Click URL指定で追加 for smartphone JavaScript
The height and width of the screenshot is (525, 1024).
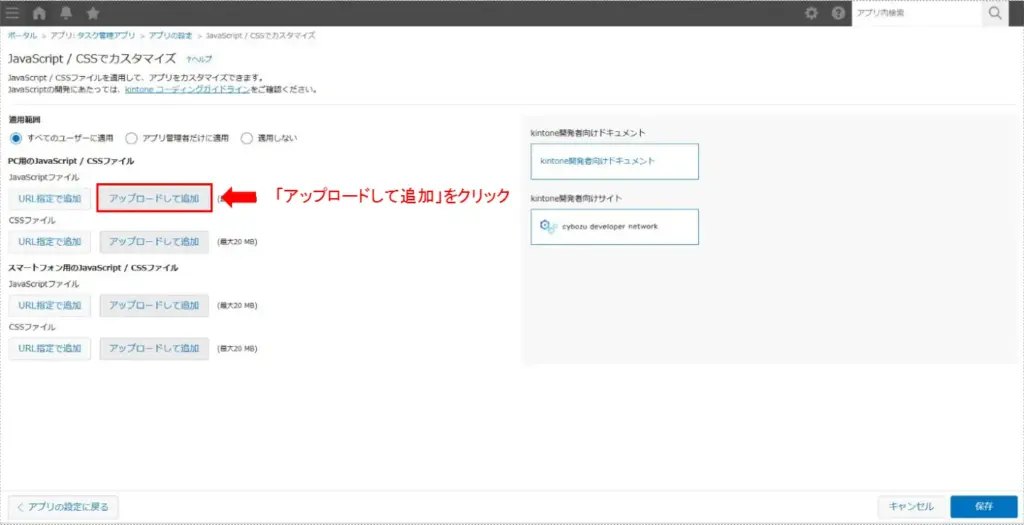[50, 305]
